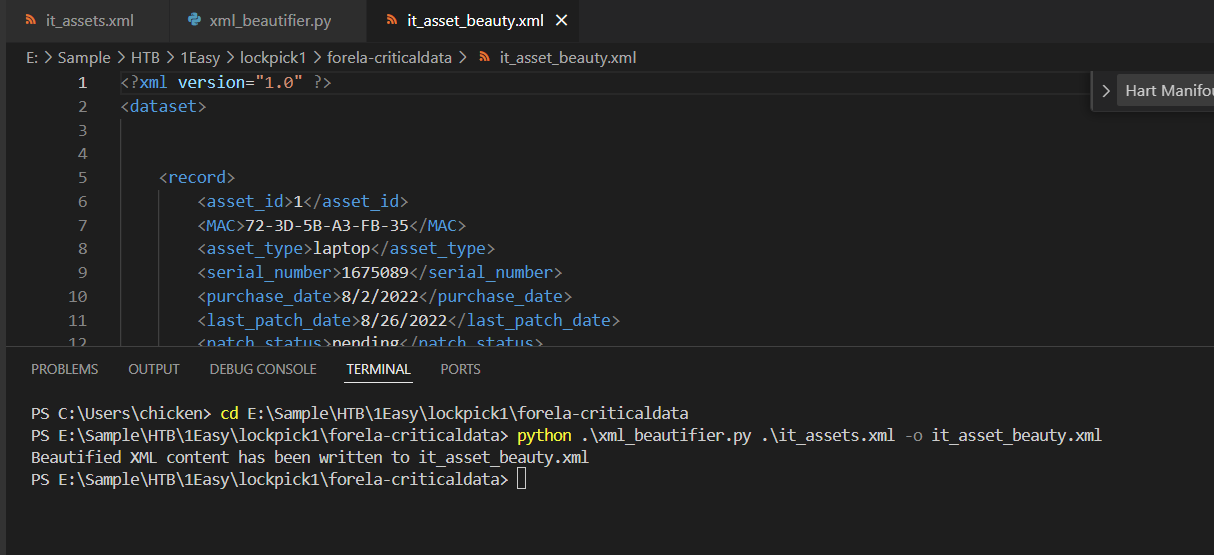Open the Sample breadcrumb folder dropdown

click(84, 58)
